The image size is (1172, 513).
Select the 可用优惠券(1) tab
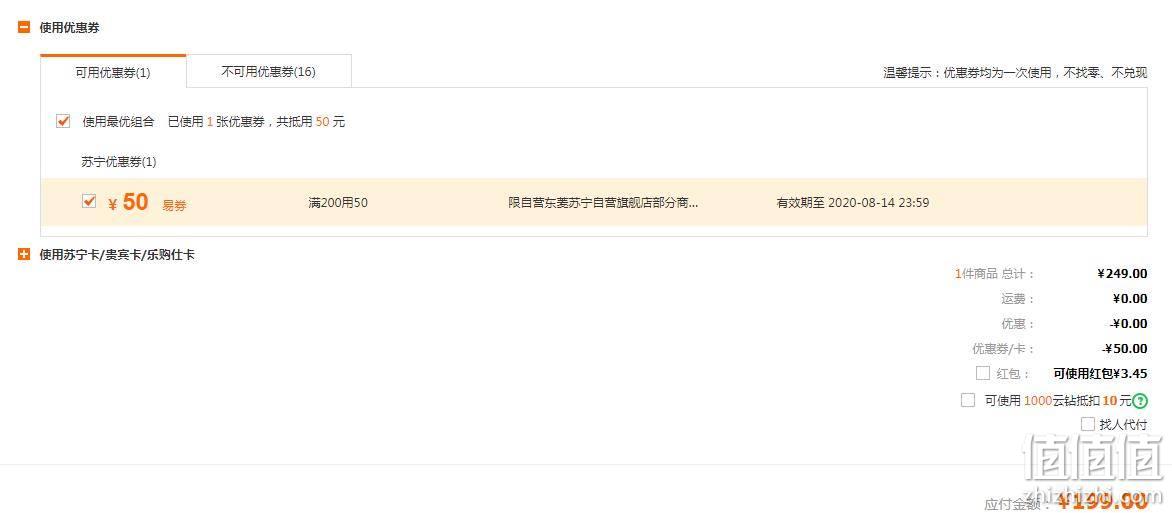[x=113, y=72]
